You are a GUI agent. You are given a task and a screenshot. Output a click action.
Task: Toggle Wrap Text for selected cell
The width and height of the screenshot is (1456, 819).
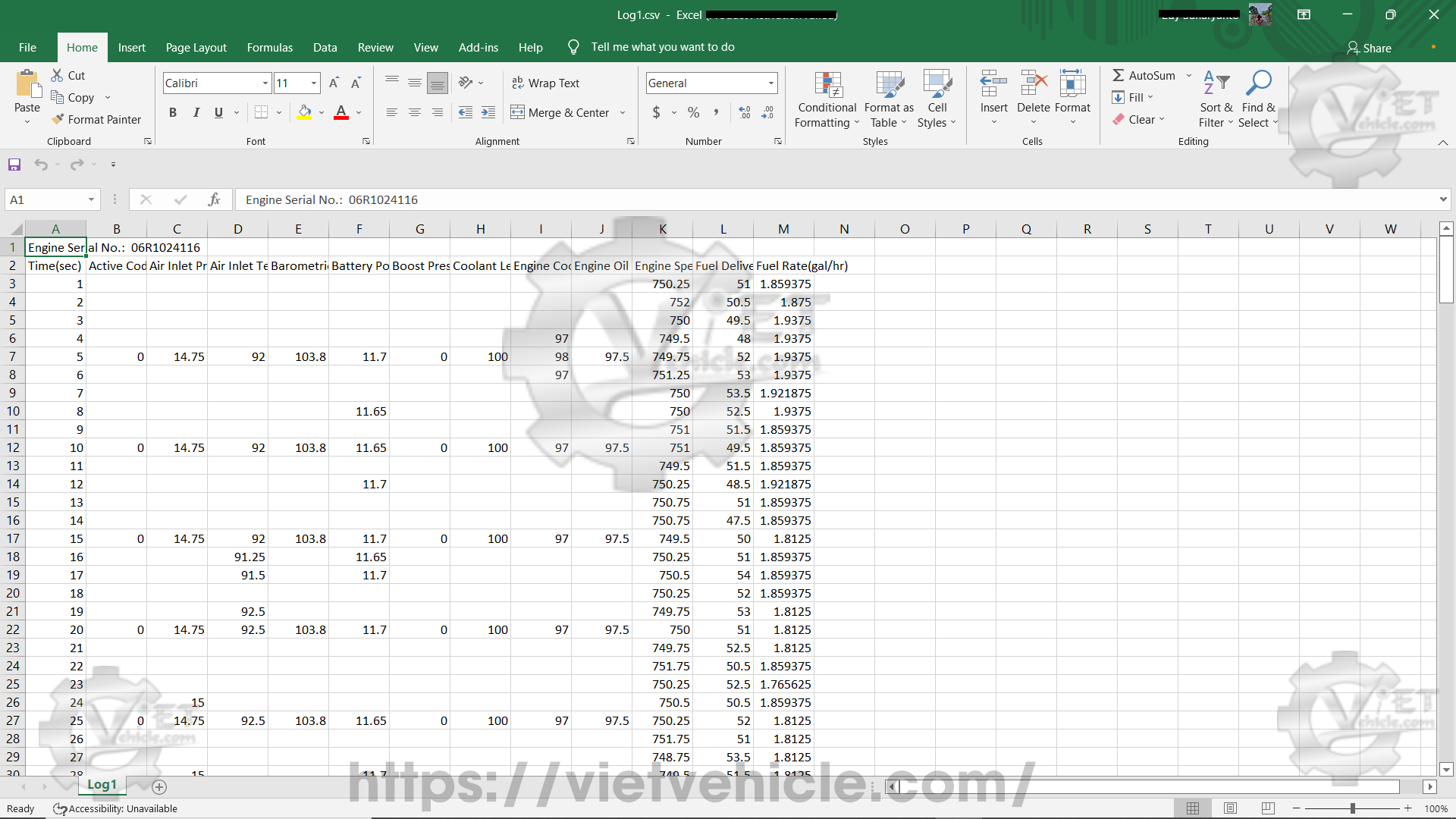tap(546, 83)
